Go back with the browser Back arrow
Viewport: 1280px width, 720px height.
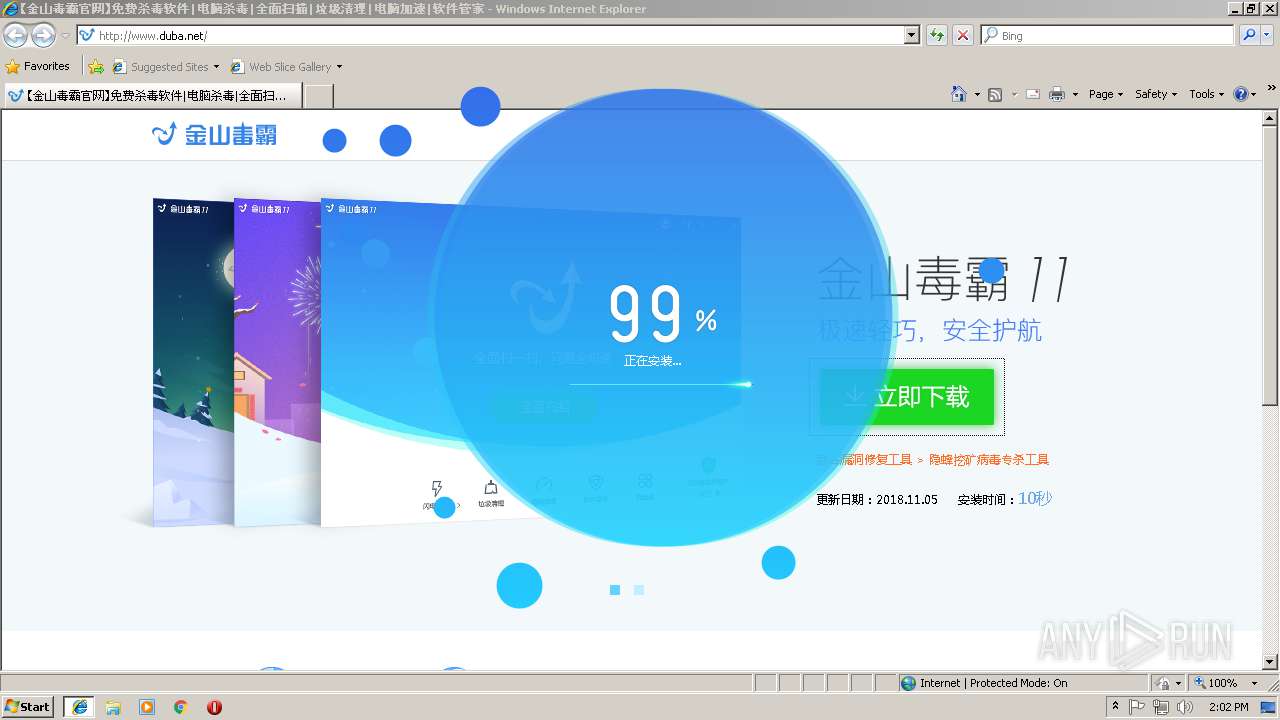tap(15, 35)
